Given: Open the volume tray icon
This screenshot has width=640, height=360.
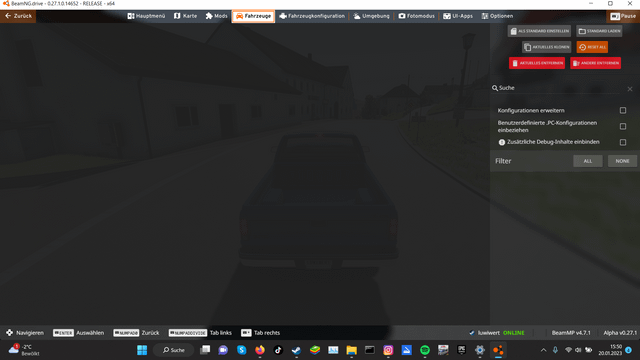Looking at the screenshot, I should [578, 350].
